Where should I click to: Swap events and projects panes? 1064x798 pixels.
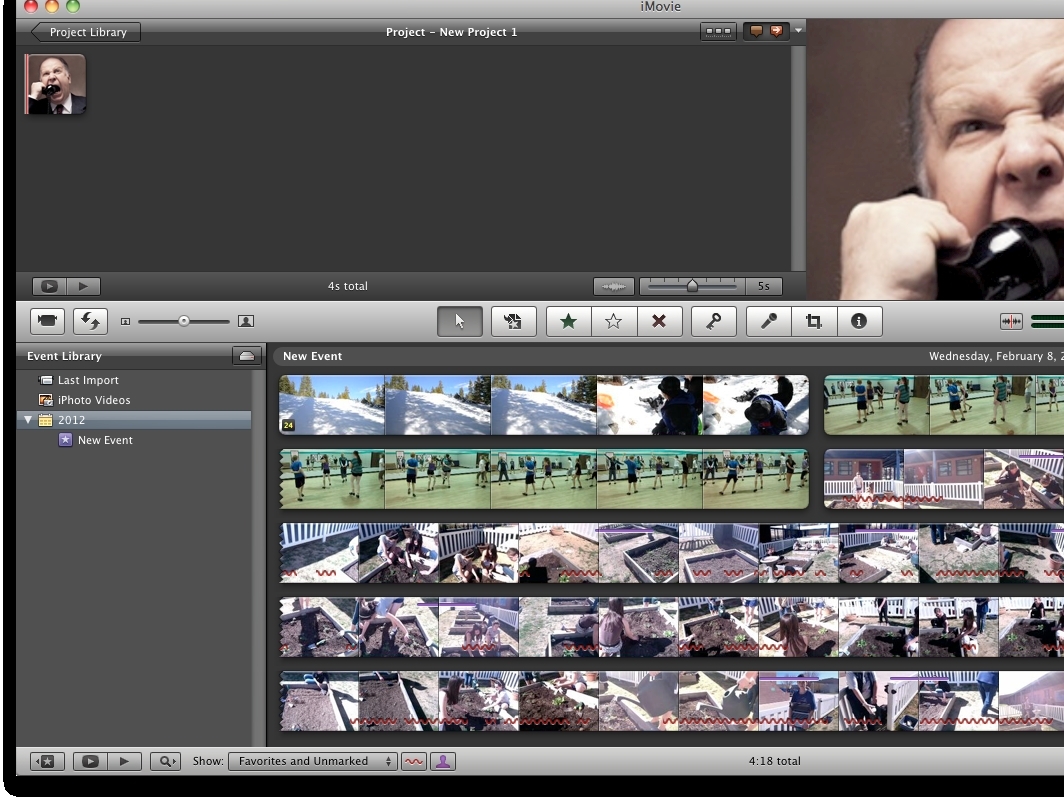point(90,321)
